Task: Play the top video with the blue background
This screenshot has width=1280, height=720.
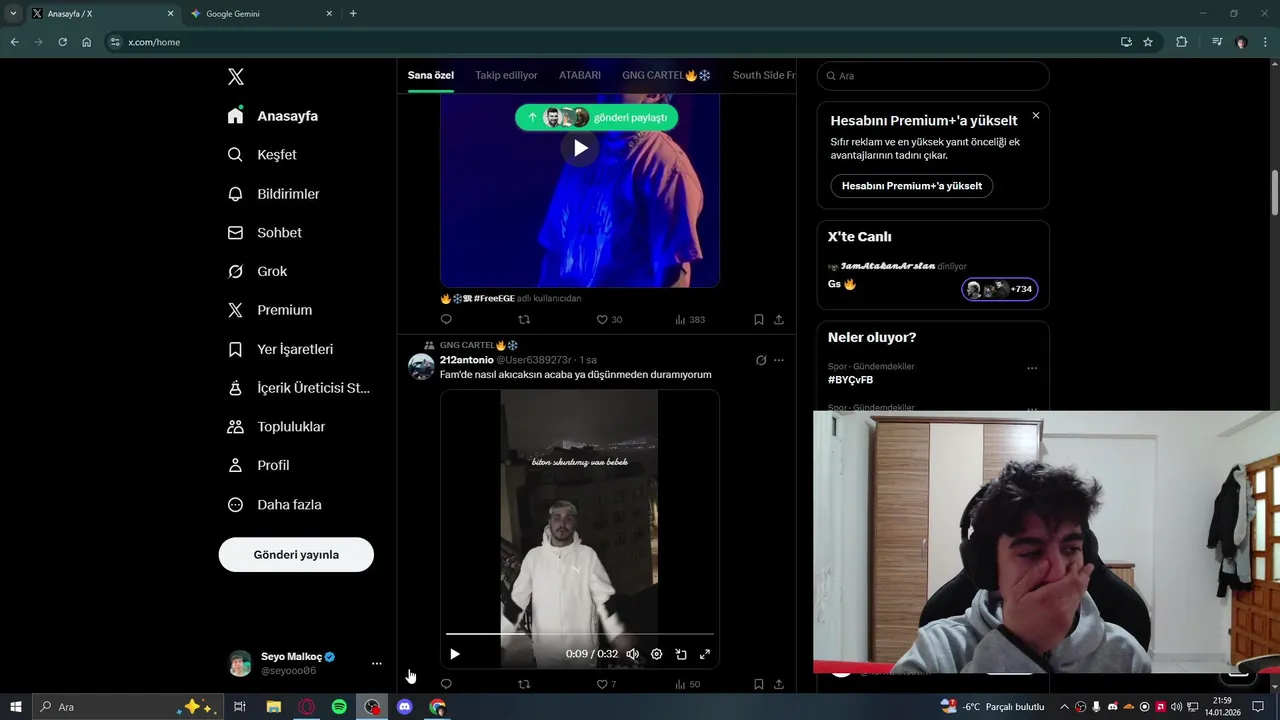Action: point(580,148)
